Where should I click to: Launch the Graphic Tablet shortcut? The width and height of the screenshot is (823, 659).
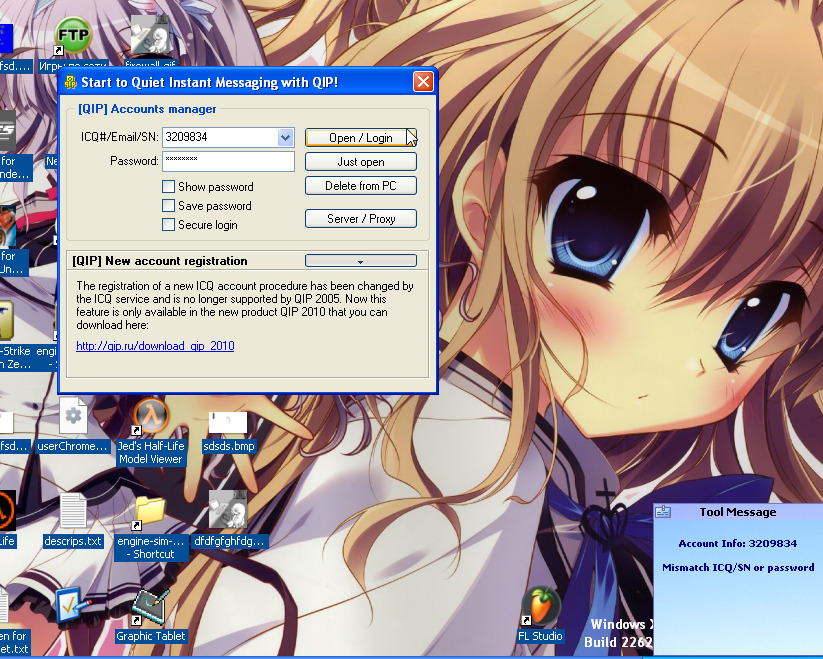coord(151,607)
